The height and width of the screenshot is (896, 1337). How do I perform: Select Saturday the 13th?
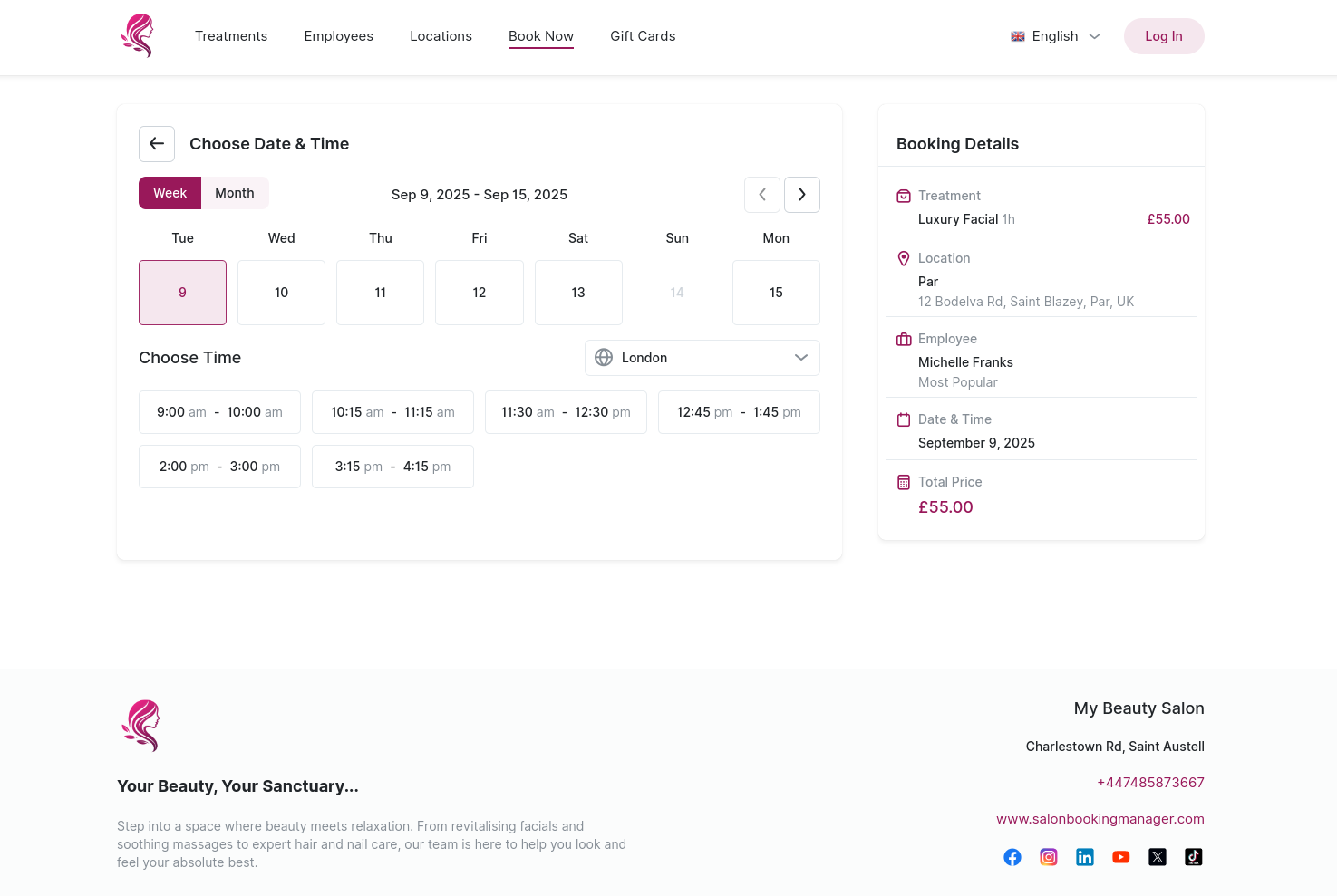578,293
